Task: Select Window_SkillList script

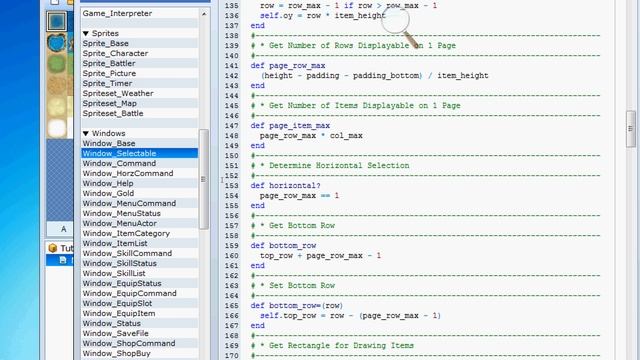Action: 140,273
